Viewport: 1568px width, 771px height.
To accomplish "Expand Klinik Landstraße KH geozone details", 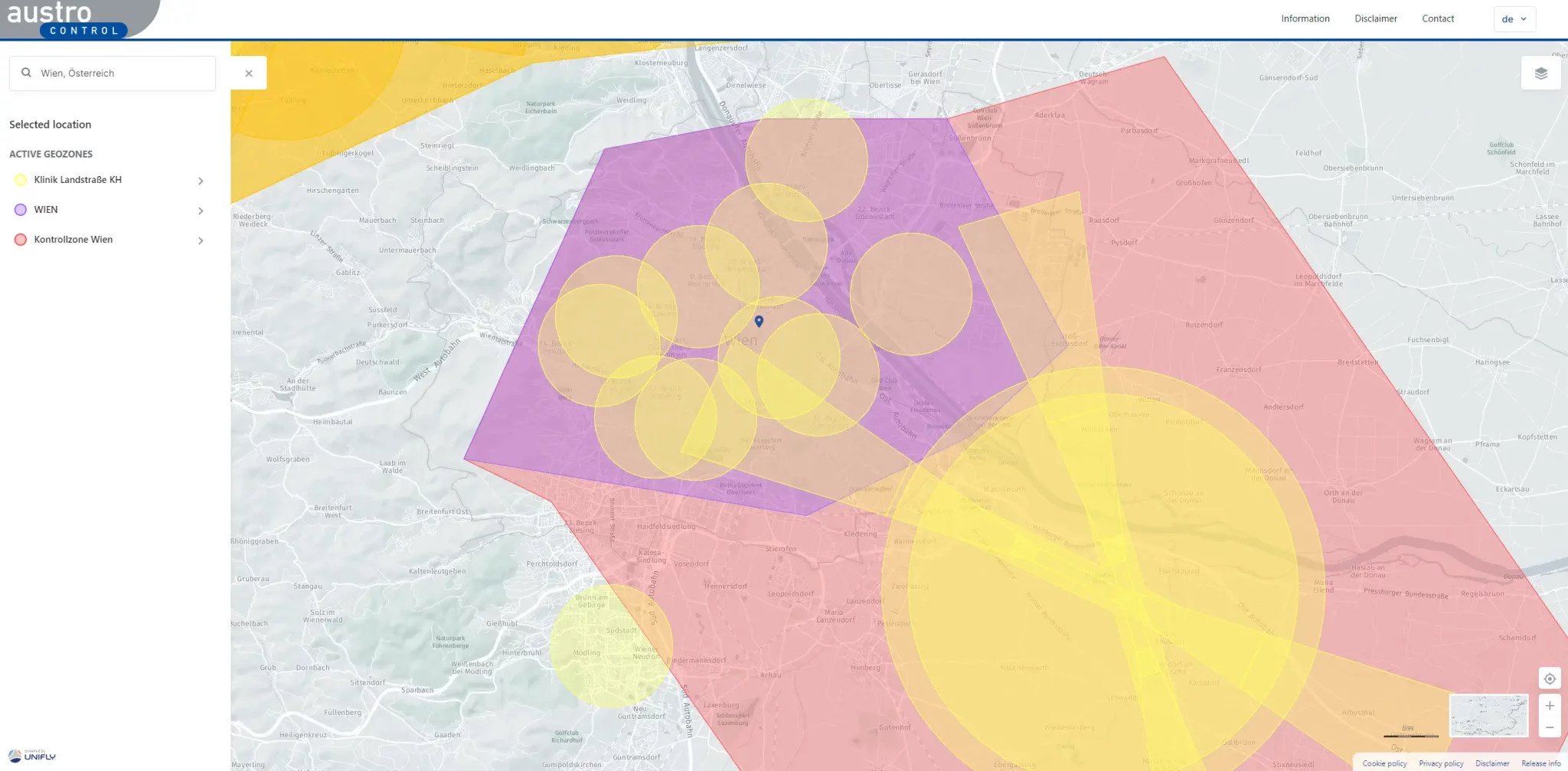I will pyautogui.click(x=201, y=181).
